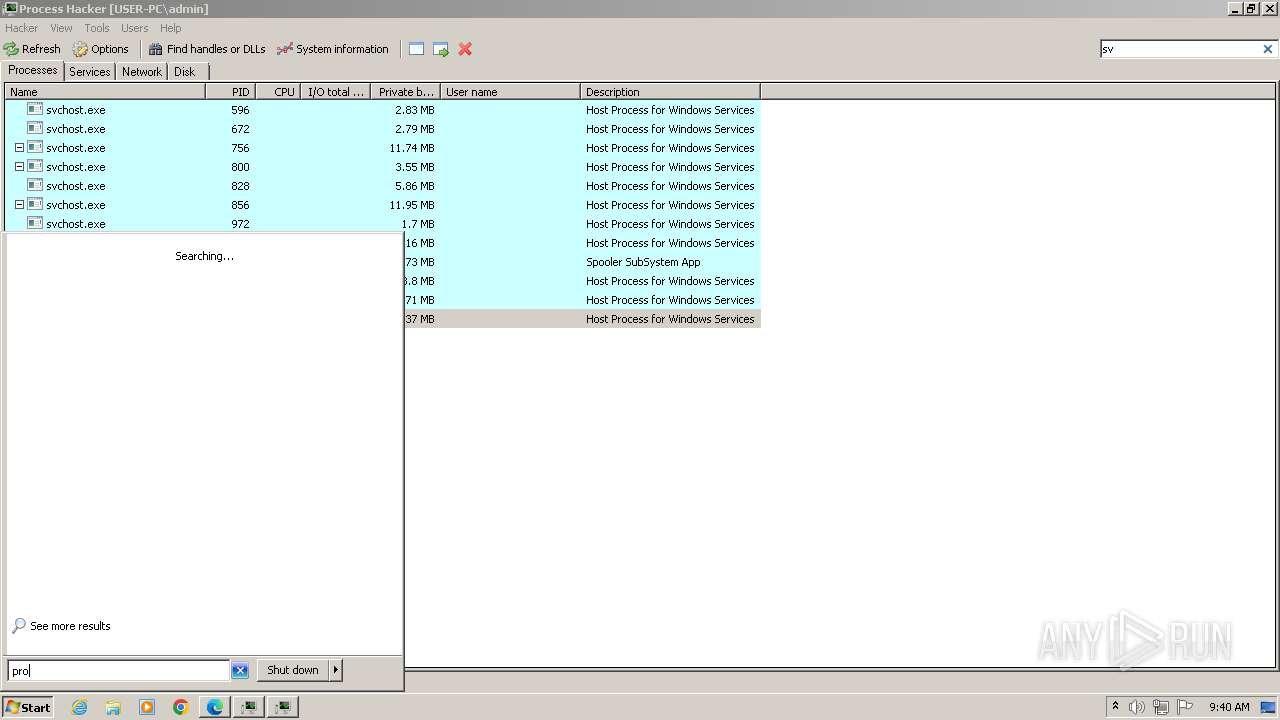The width and height of the screenshot is (1280, 720).
Task: Click the Start button
Action: [28, 707]
